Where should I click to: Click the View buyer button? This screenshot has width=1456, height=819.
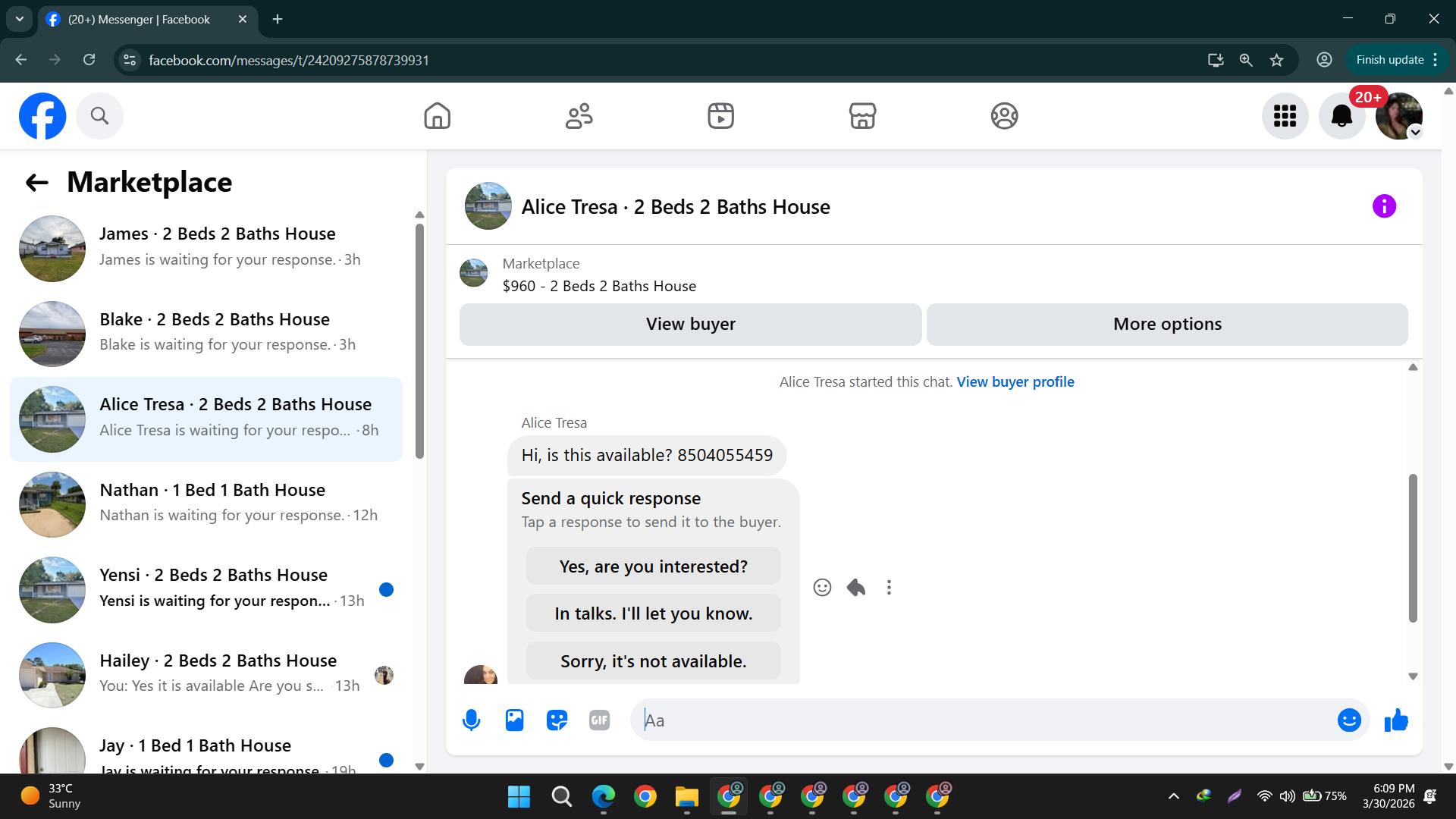690,325
